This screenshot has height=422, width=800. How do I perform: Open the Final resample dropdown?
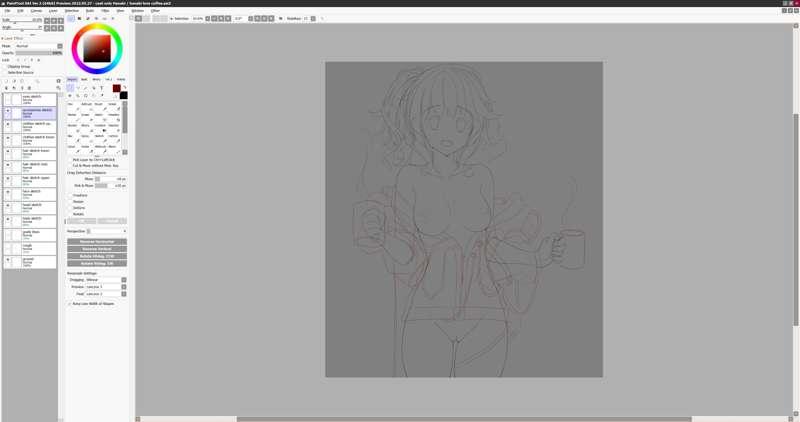click(x=106, y=294)
